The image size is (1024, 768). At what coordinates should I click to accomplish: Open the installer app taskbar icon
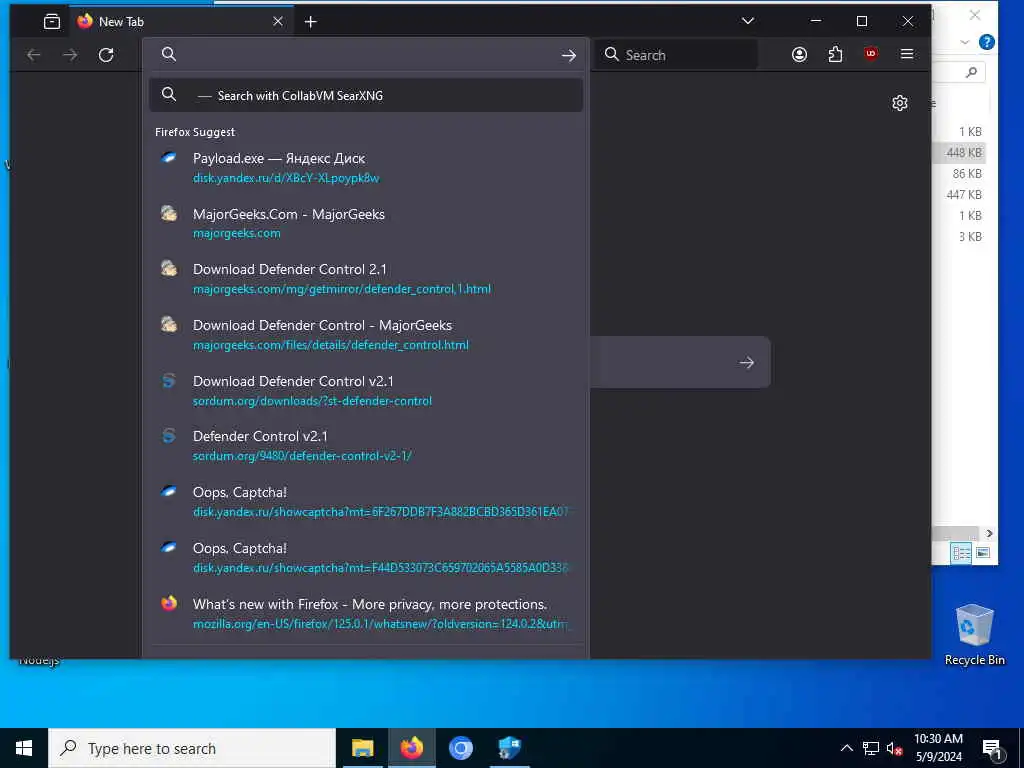tap(509, 748)
